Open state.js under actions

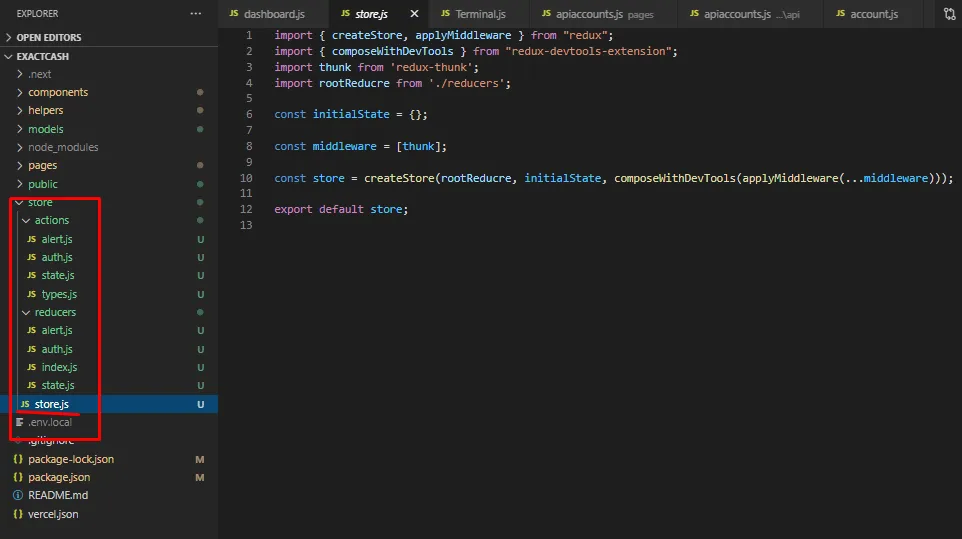pyautogui.click(x=109, y=275)
